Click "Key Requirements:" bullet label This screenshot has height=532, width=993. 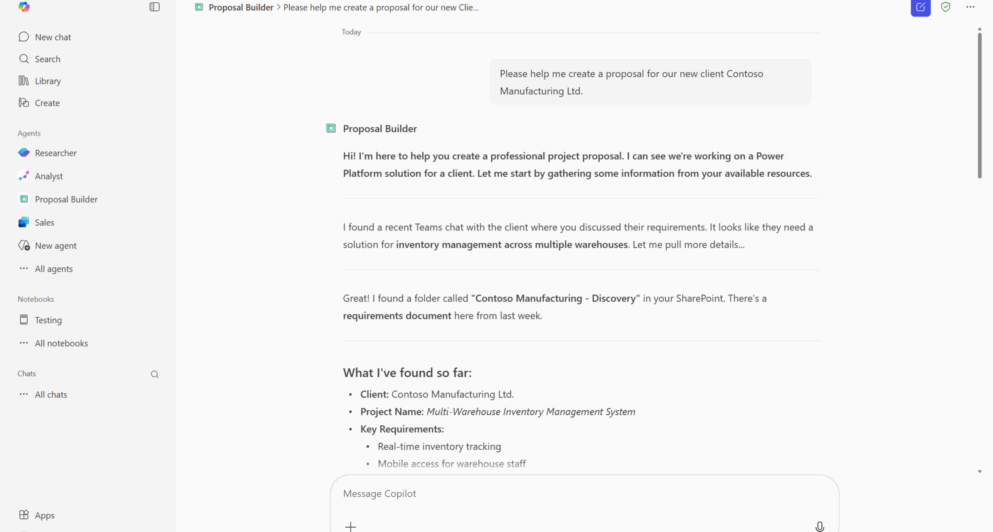point(402,429)
